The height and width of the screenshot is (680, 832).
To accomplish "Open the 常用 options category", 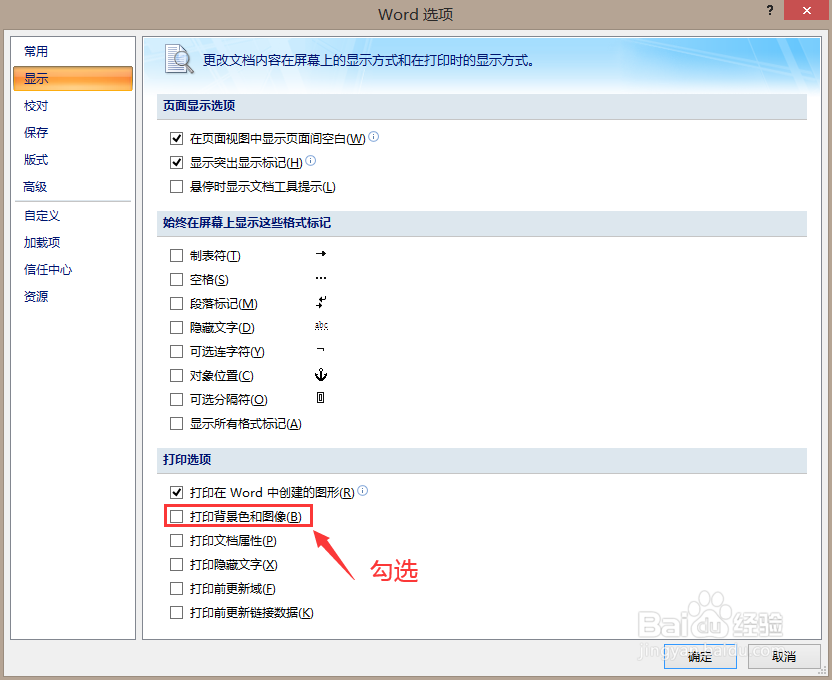I will point(73,51).
